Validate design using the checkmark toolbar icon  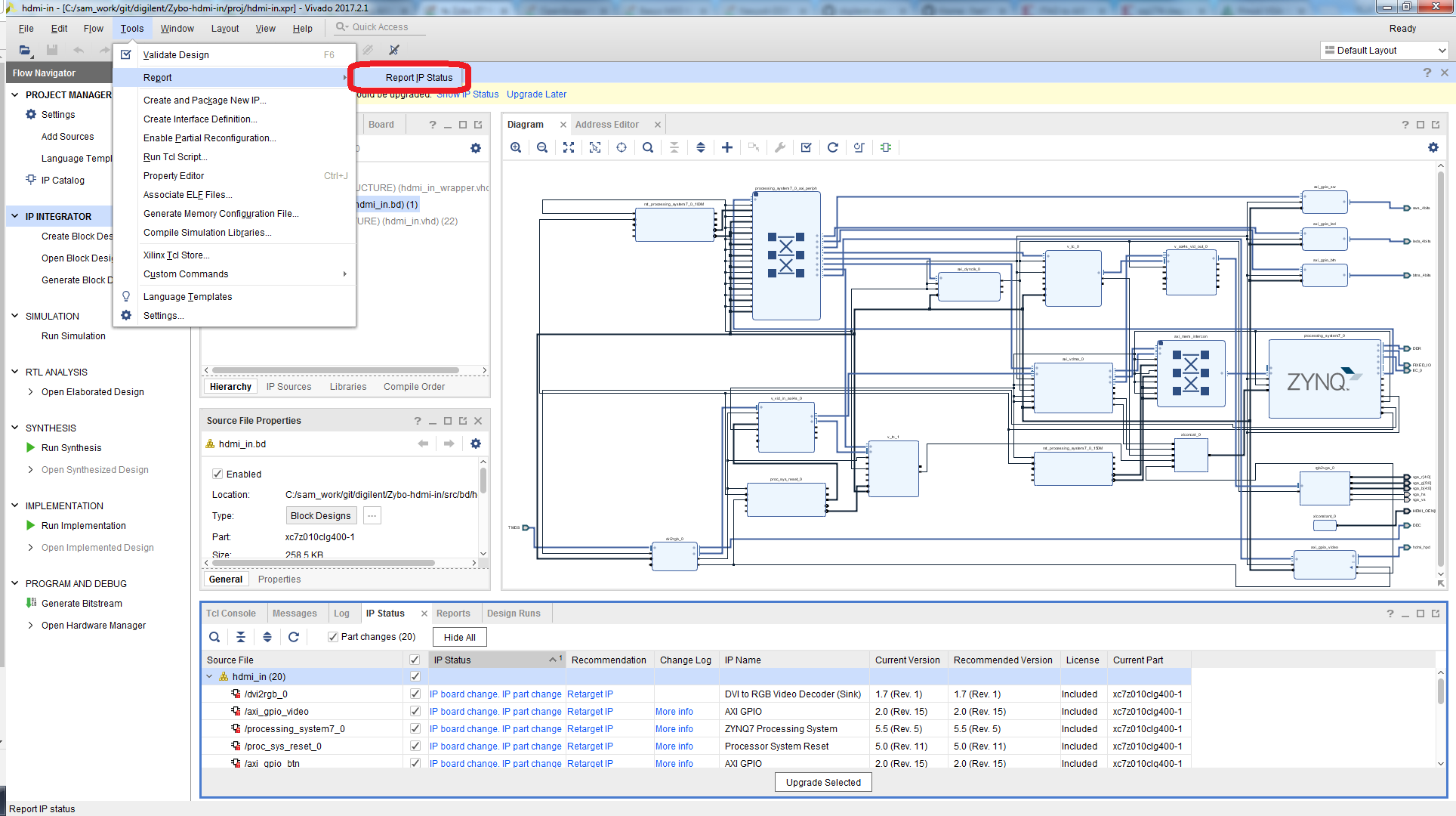pyautogui.click(x=807, y=147)
